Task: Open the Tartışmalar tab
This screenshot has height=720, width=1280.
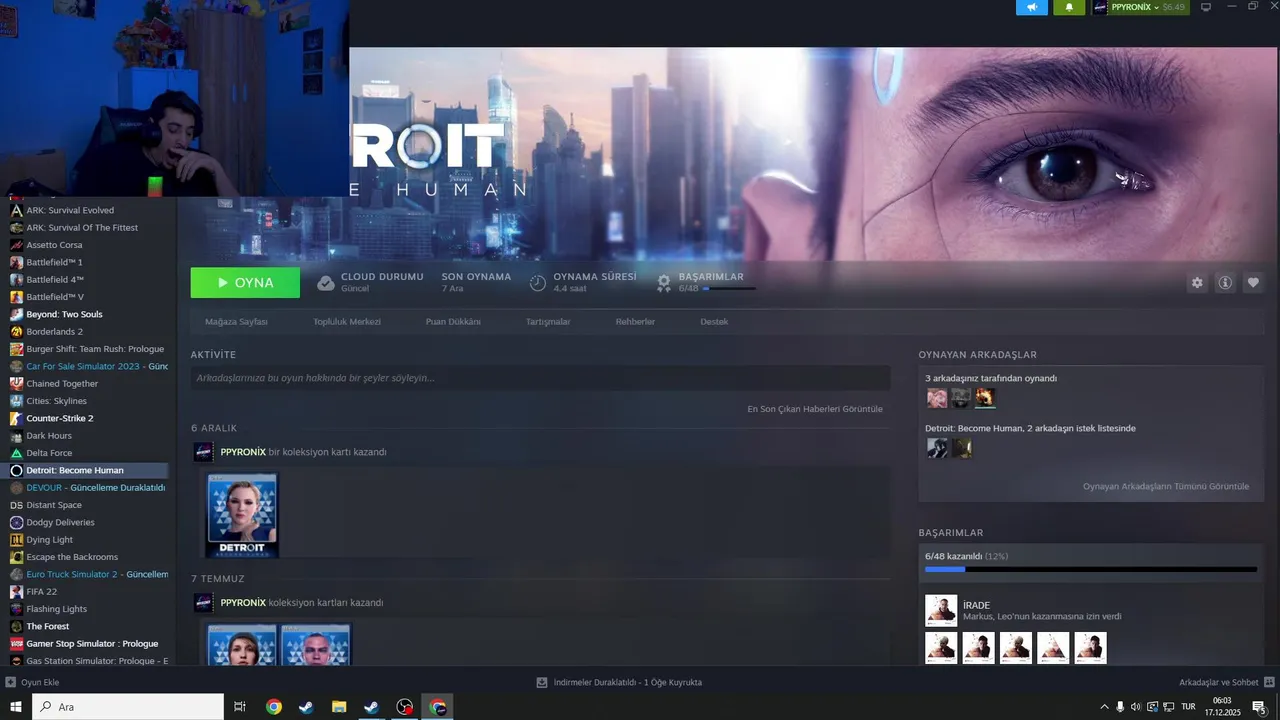Action: tap(548, 322)
